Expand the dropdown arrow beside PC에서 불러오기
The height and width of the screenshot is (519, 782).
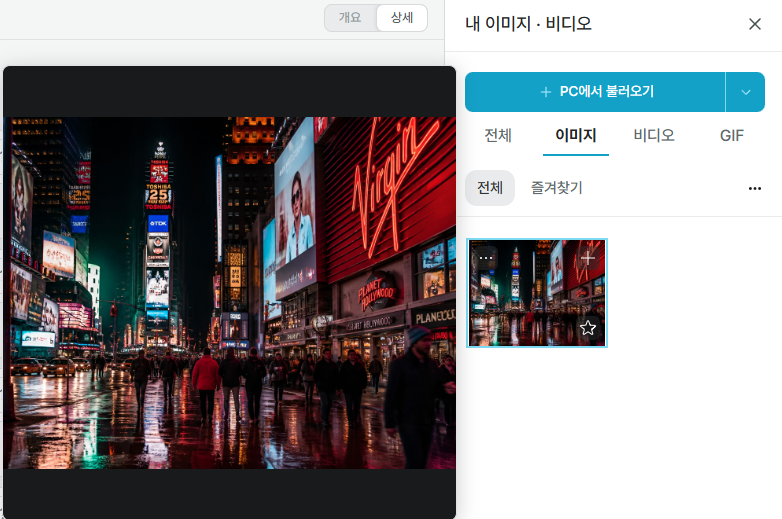click(746, 92)
